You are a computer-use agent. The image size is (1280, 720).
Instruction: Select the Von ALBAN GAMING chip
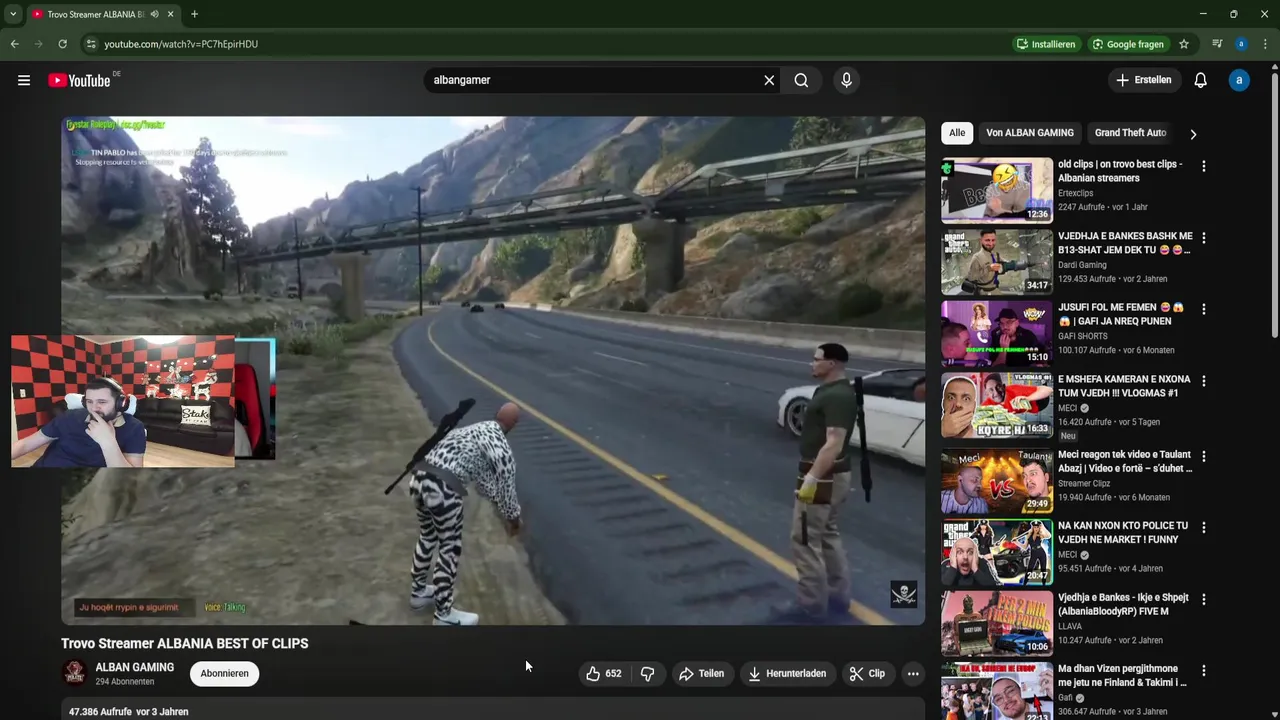click(1029, 133)
